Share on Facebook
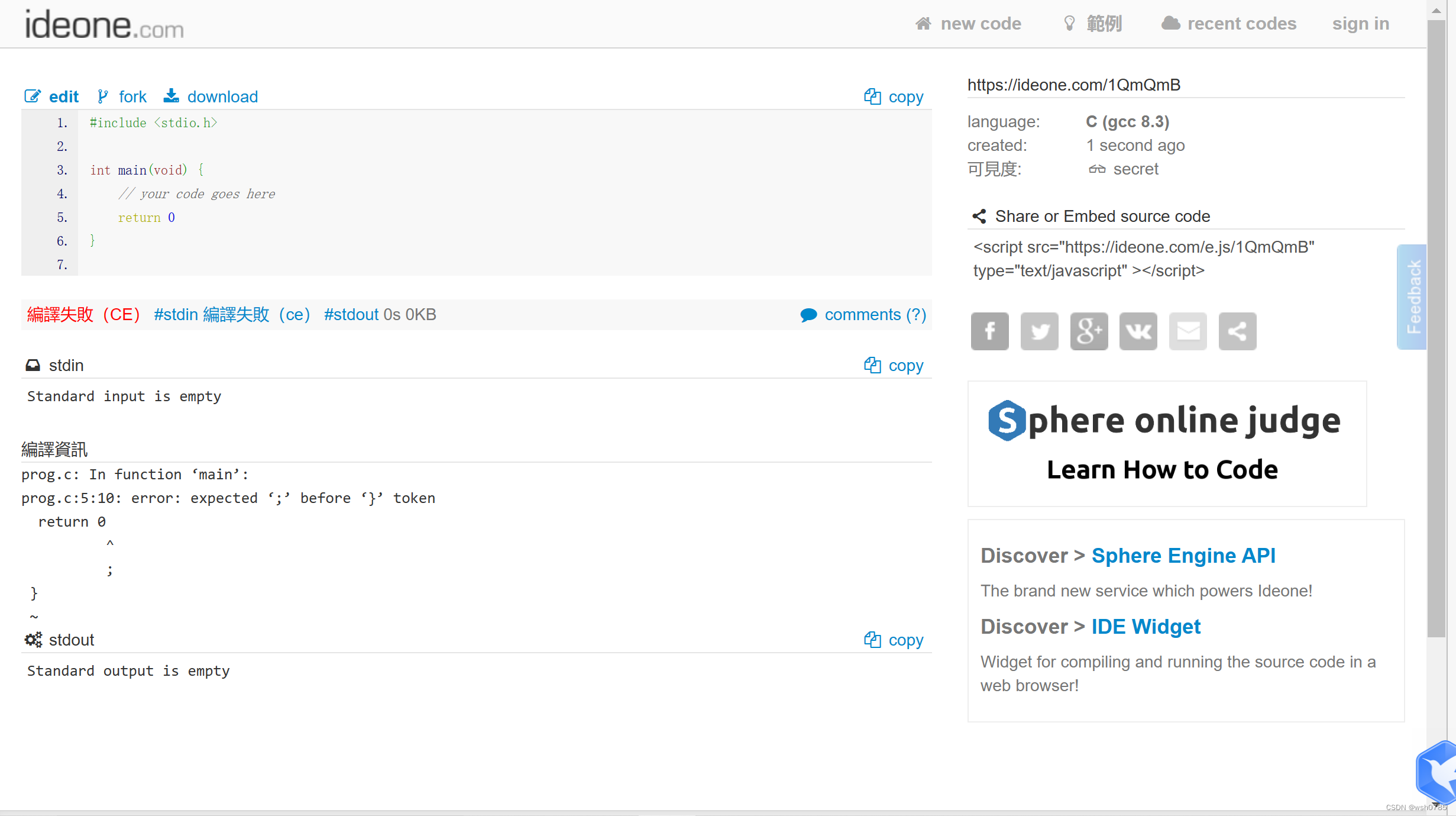 989,331
